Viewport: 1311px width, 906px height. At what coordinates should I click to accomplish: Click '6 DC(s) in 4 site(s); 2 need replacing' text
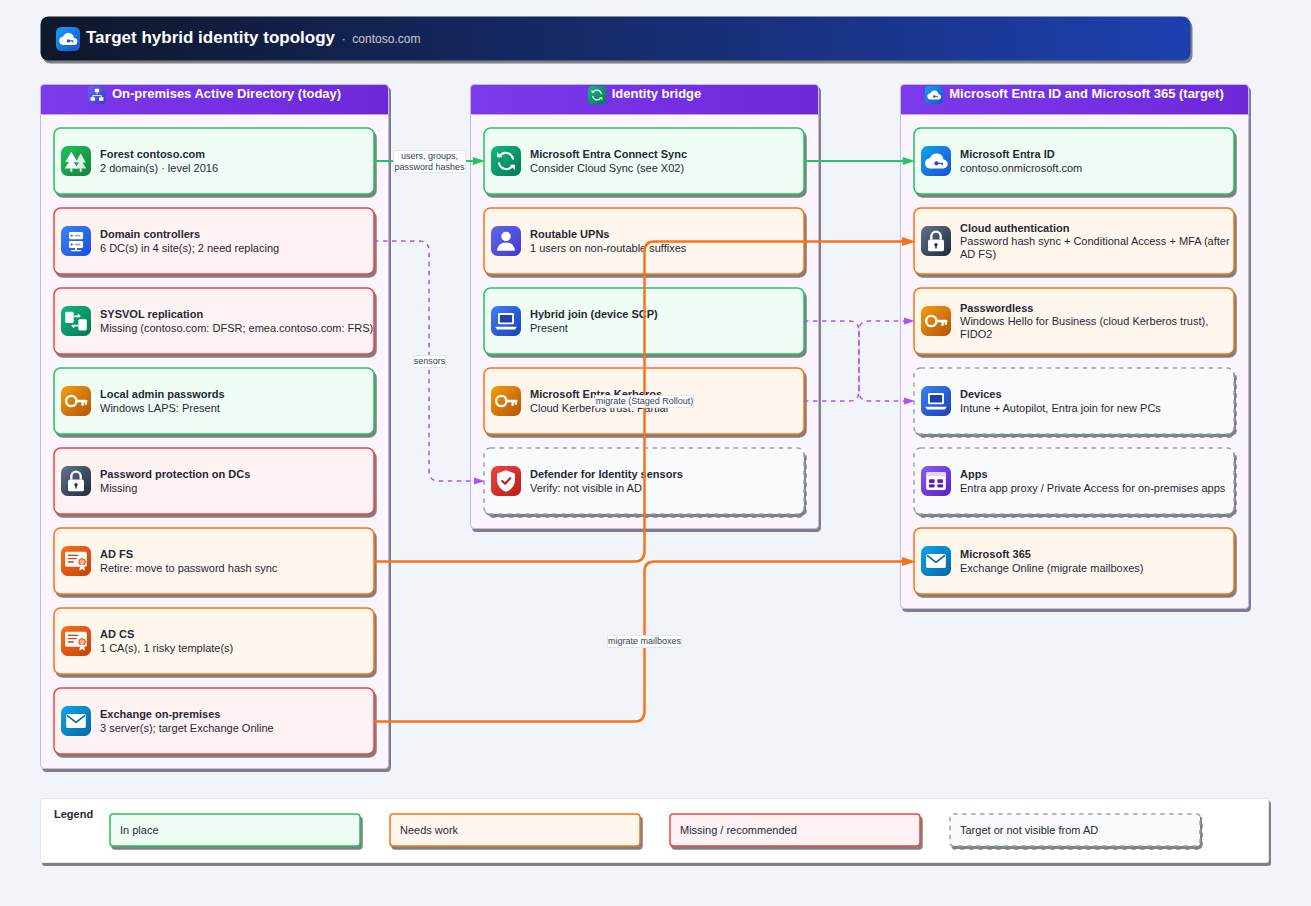click(x=190, y=248)
